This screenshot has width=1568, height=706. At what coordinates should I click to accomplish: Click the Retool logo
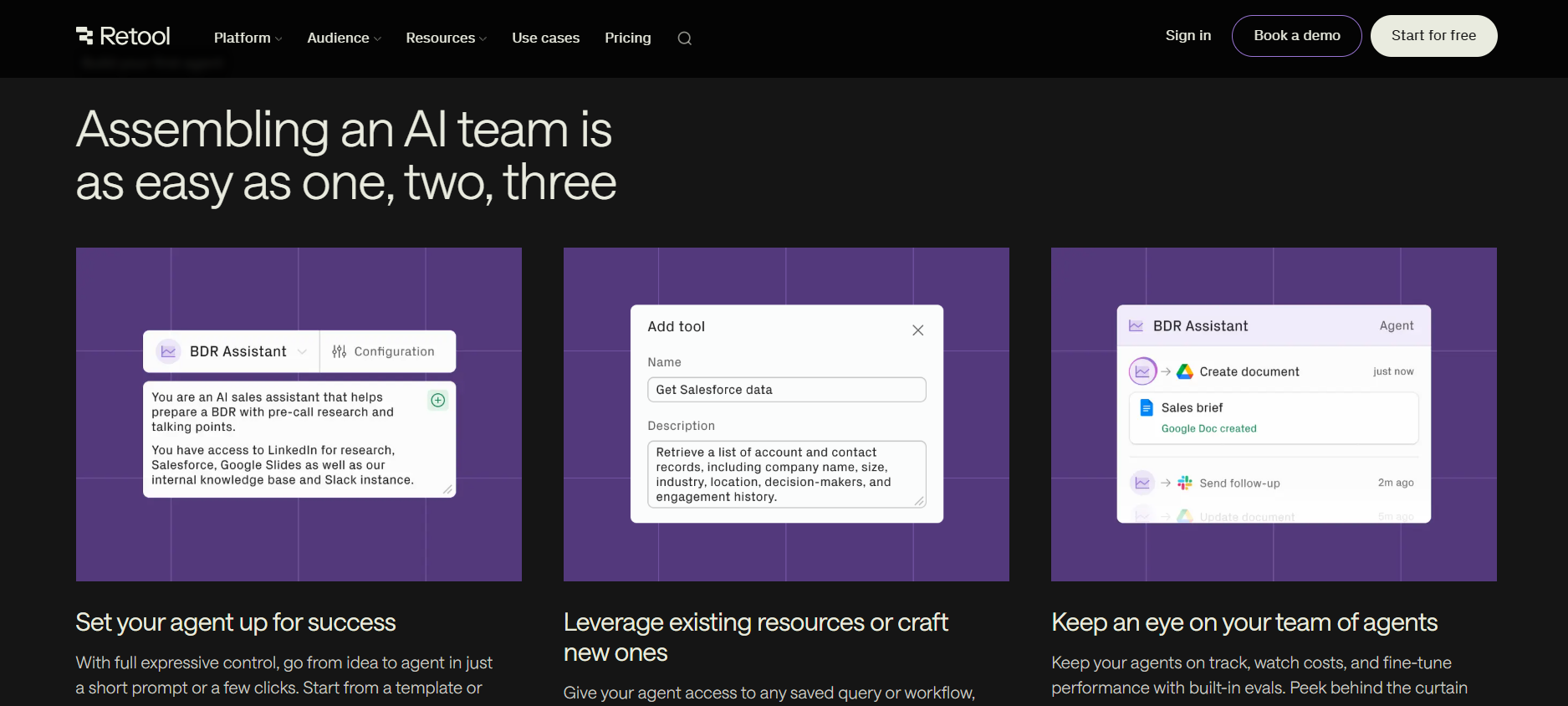coord(123,36)
